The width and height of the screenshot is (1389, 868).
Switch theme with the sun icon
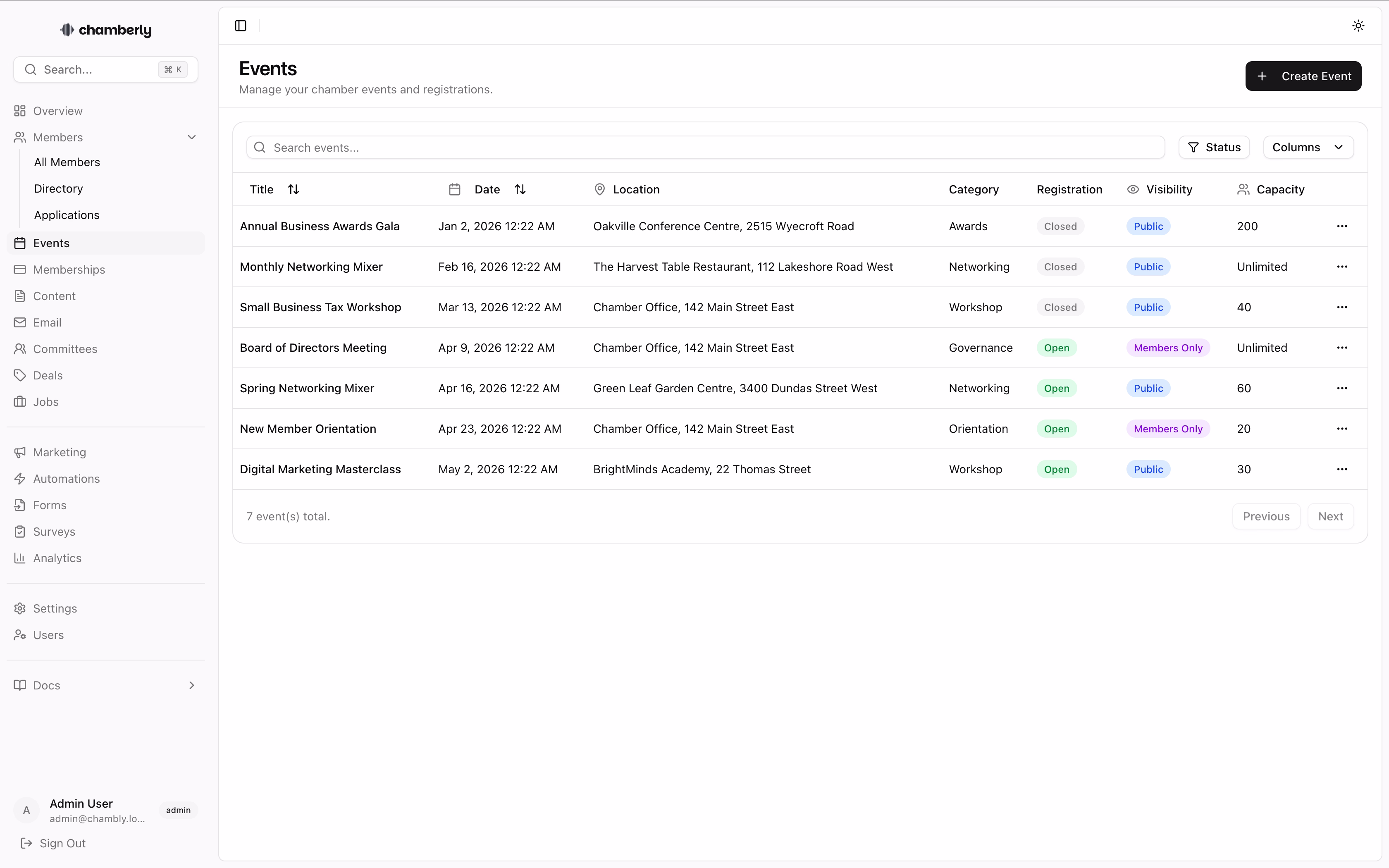pos(1358,26)
